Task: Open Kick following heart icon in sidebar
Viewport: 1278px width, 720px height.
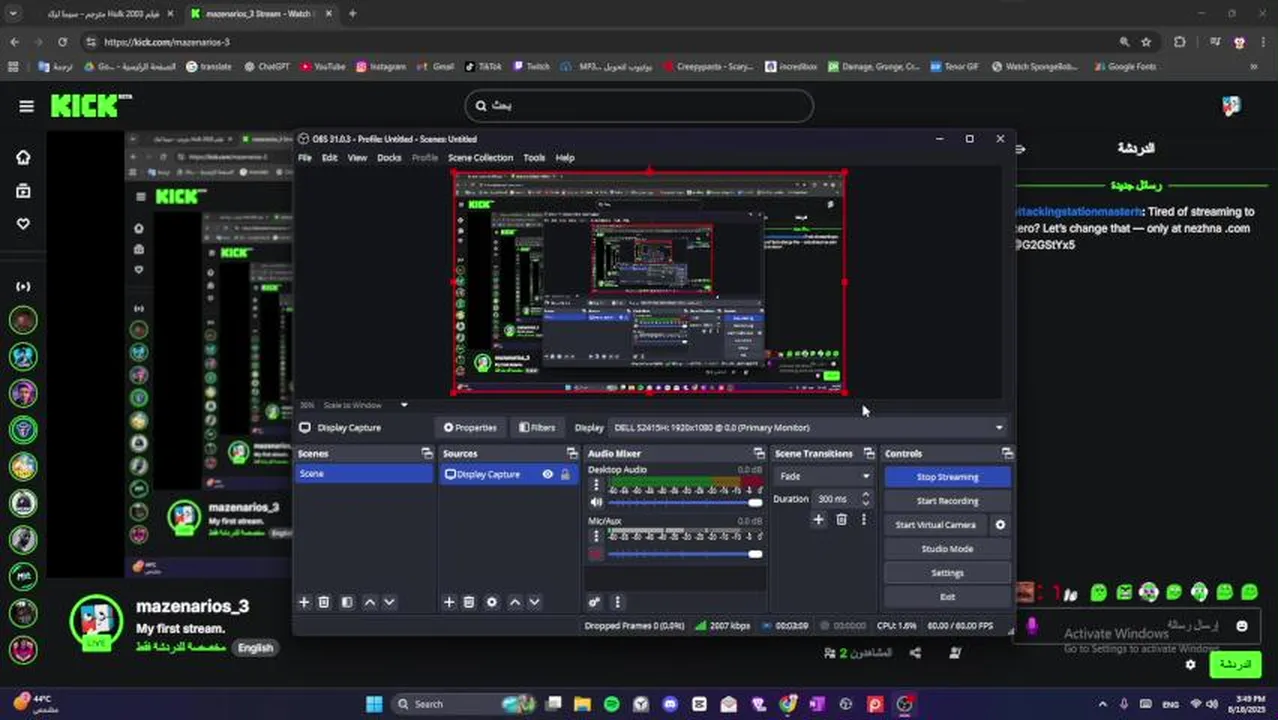Action: tap(23, 224)
